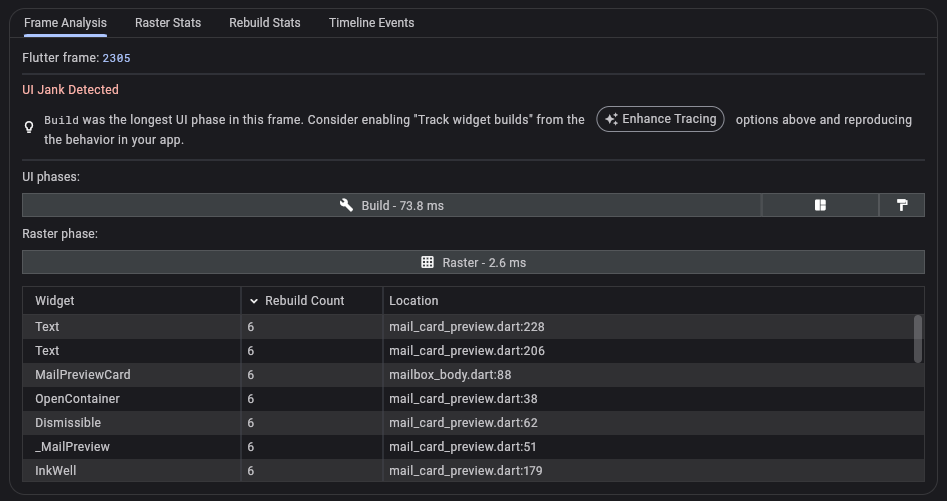Open mail_card_preview.dart:38 location
The height and width of the screenshot is (501, 947).
(463, 399)
